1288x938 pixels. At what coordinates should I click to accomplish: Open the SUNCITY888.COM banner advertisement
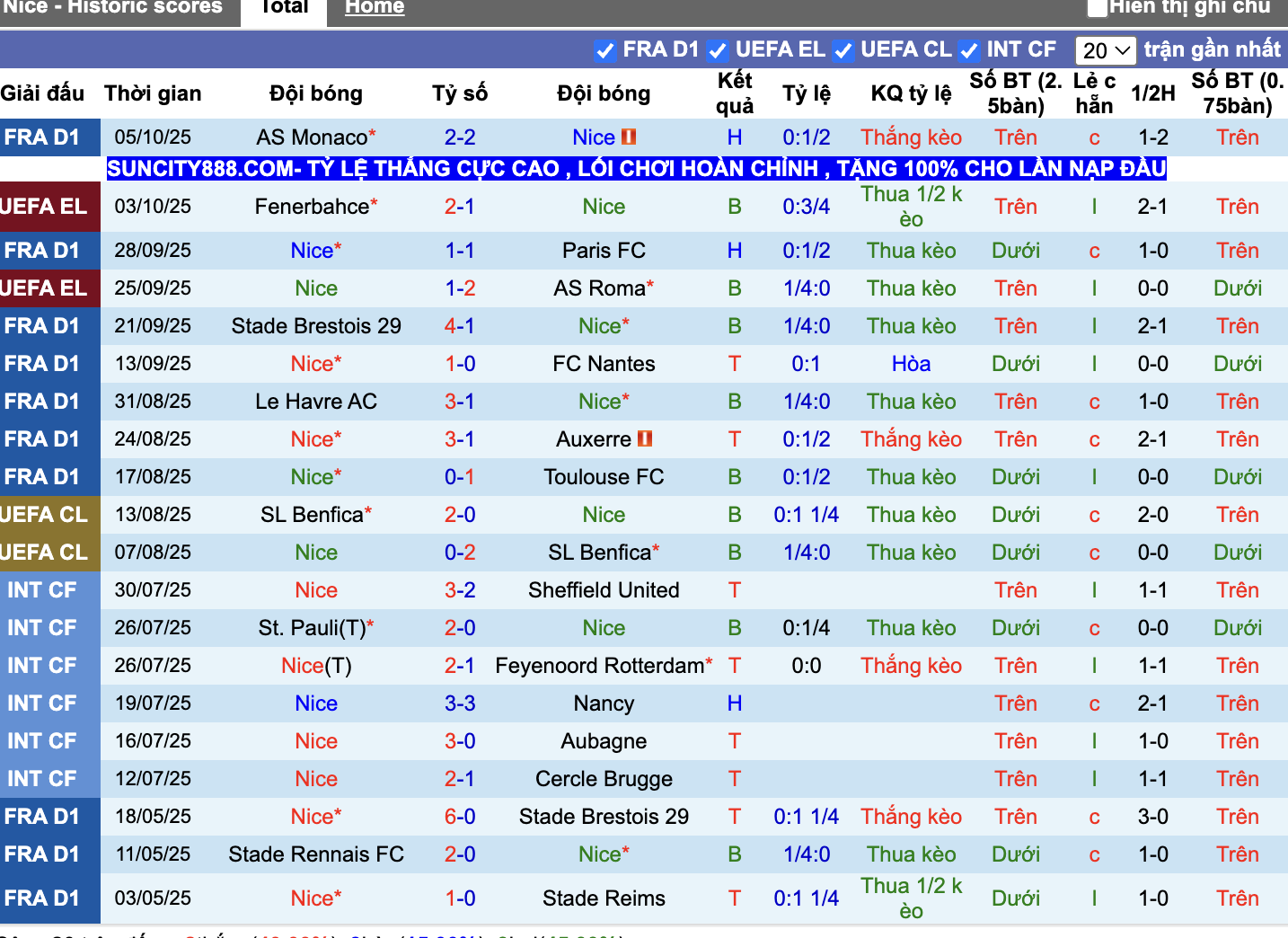(x=636, y=168)
